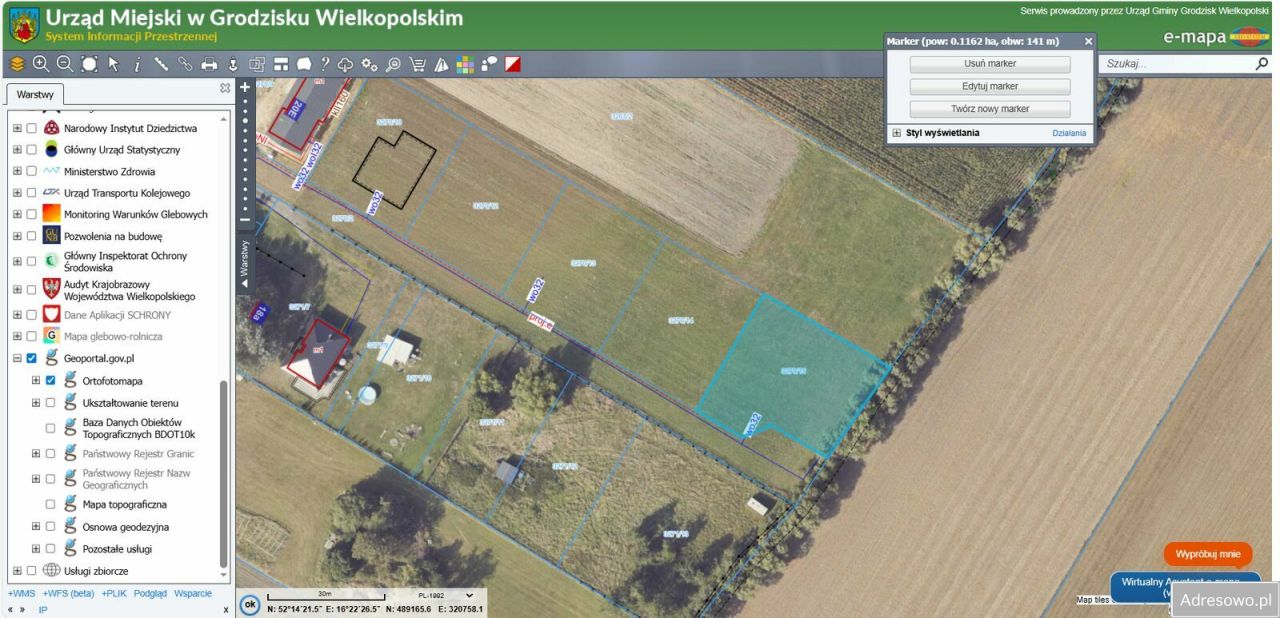
Task: Uncheck the Ortofotomapa layer checkbox
Action: 51,380
